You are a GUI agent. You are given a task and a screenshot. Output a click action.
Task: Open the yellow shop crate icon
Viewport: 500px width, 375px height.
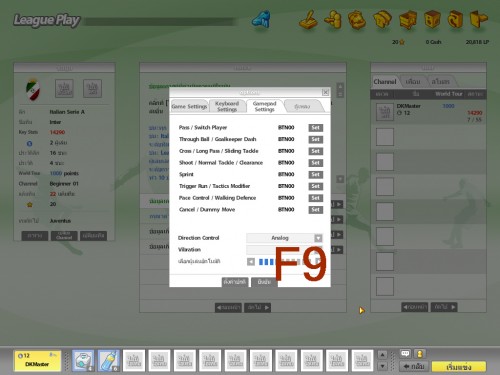[408, 20]
